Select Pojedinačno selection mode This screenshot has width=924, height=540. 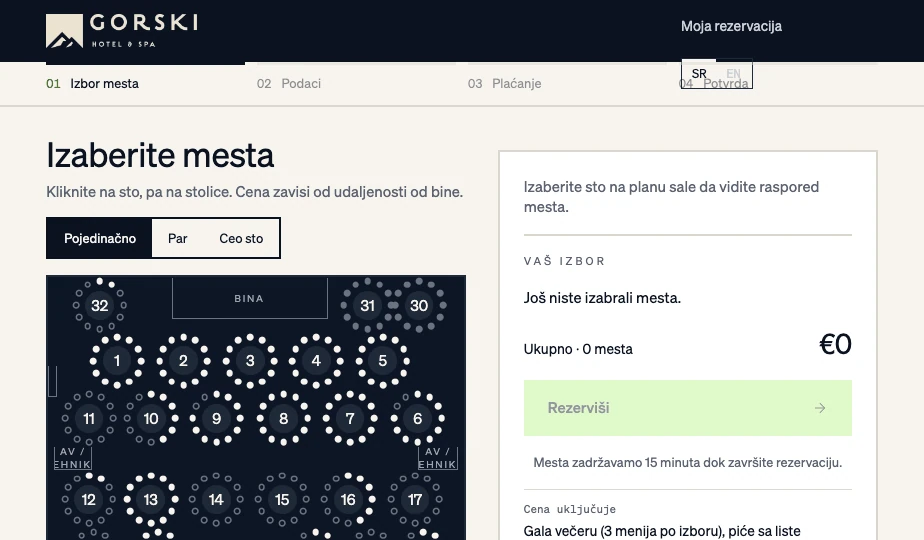click(100, 238)
